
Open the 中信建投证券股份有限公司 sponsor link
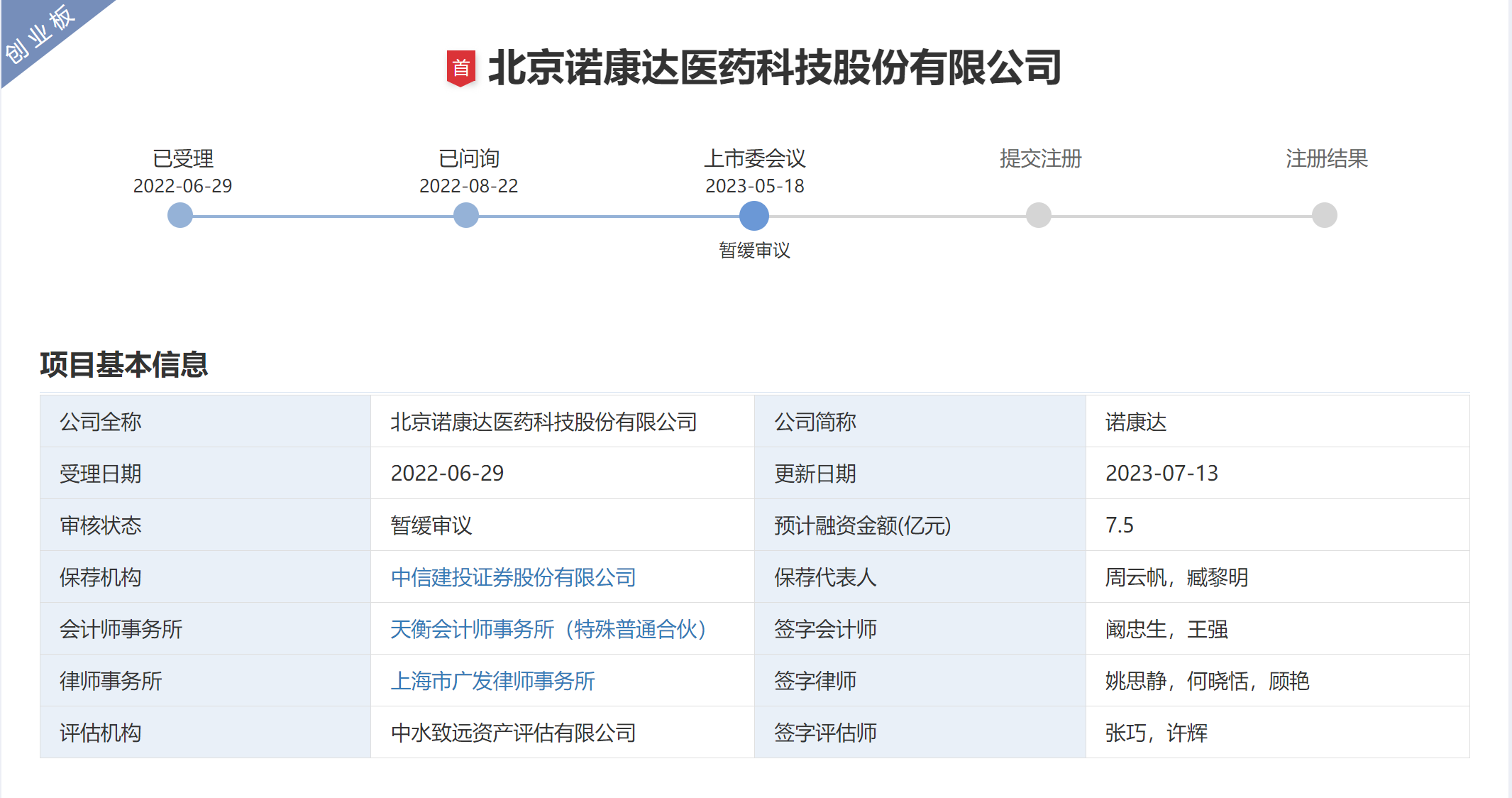pyautogui.click(x=513, y=577)
